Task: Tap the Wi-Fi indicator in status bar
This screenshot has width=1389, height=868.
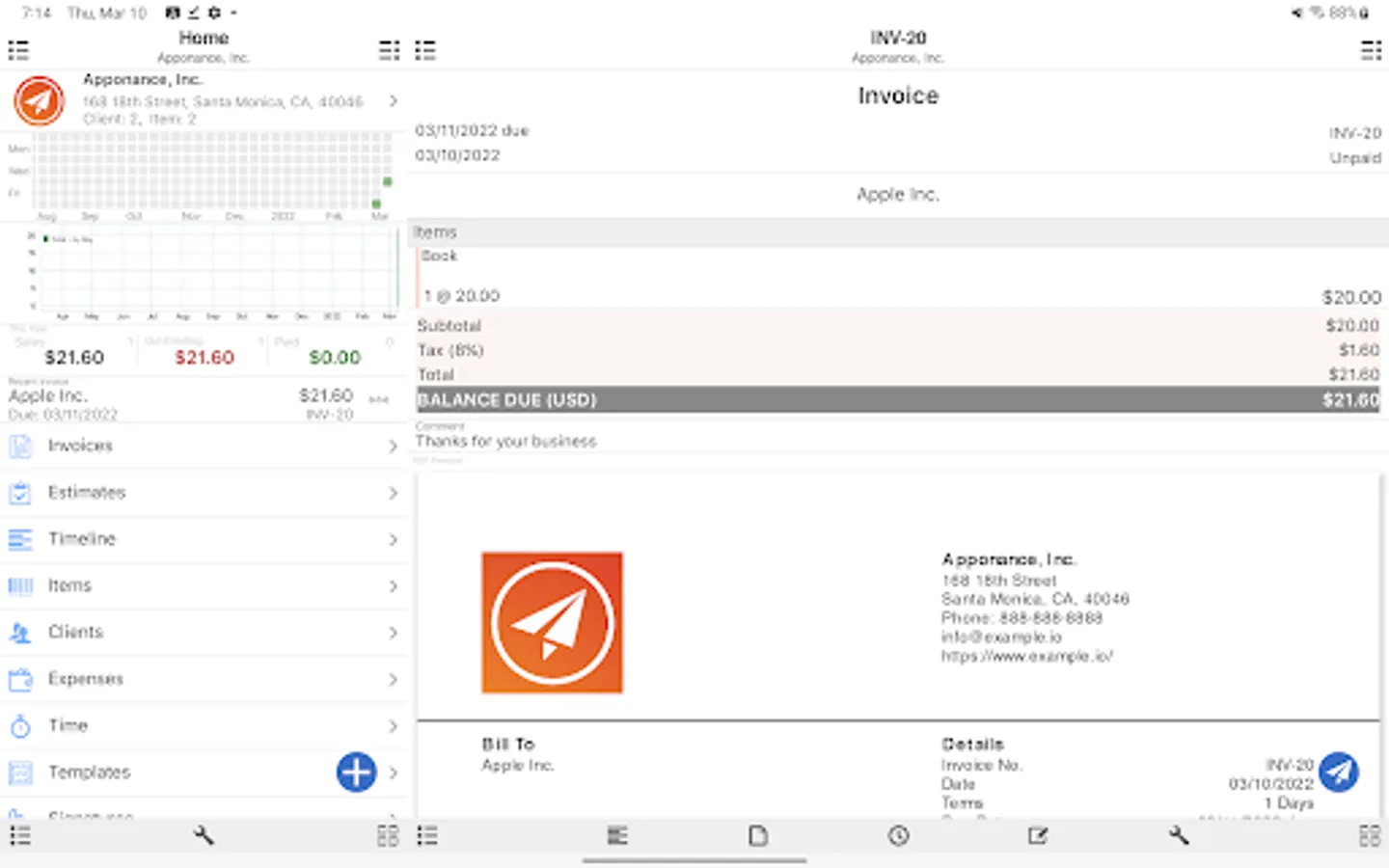Action: pos(1317,13)
